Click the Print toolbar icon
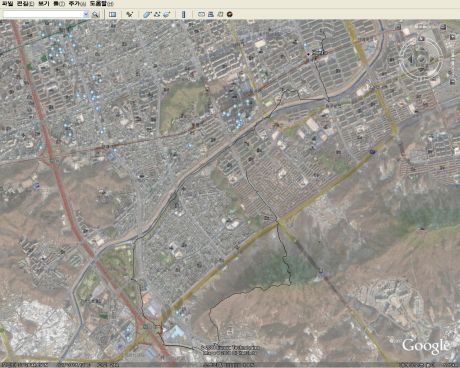 [x=211, y=14]
